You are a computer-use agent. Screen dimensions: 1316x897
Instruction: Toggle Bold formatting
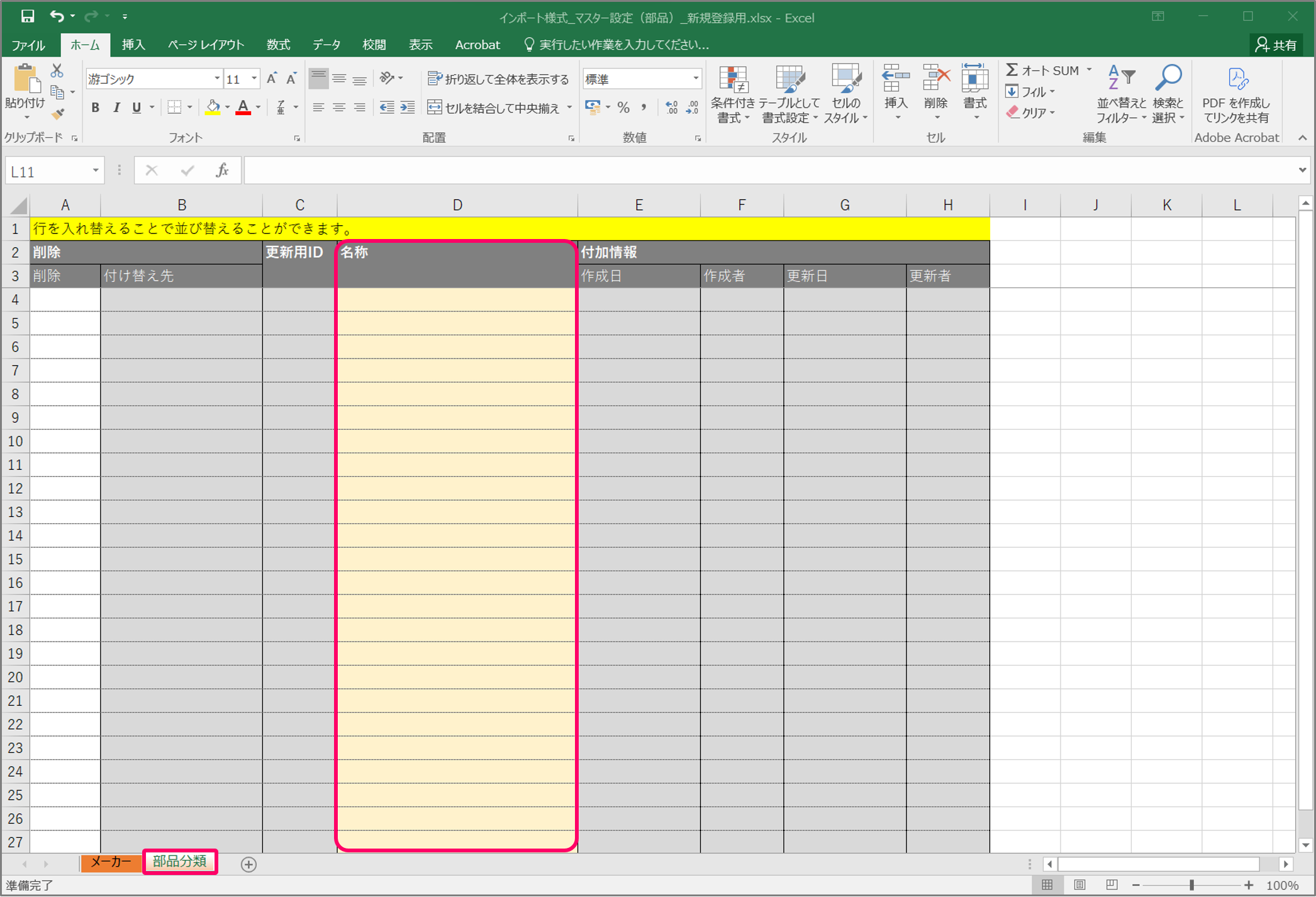(x=95, y=108)
